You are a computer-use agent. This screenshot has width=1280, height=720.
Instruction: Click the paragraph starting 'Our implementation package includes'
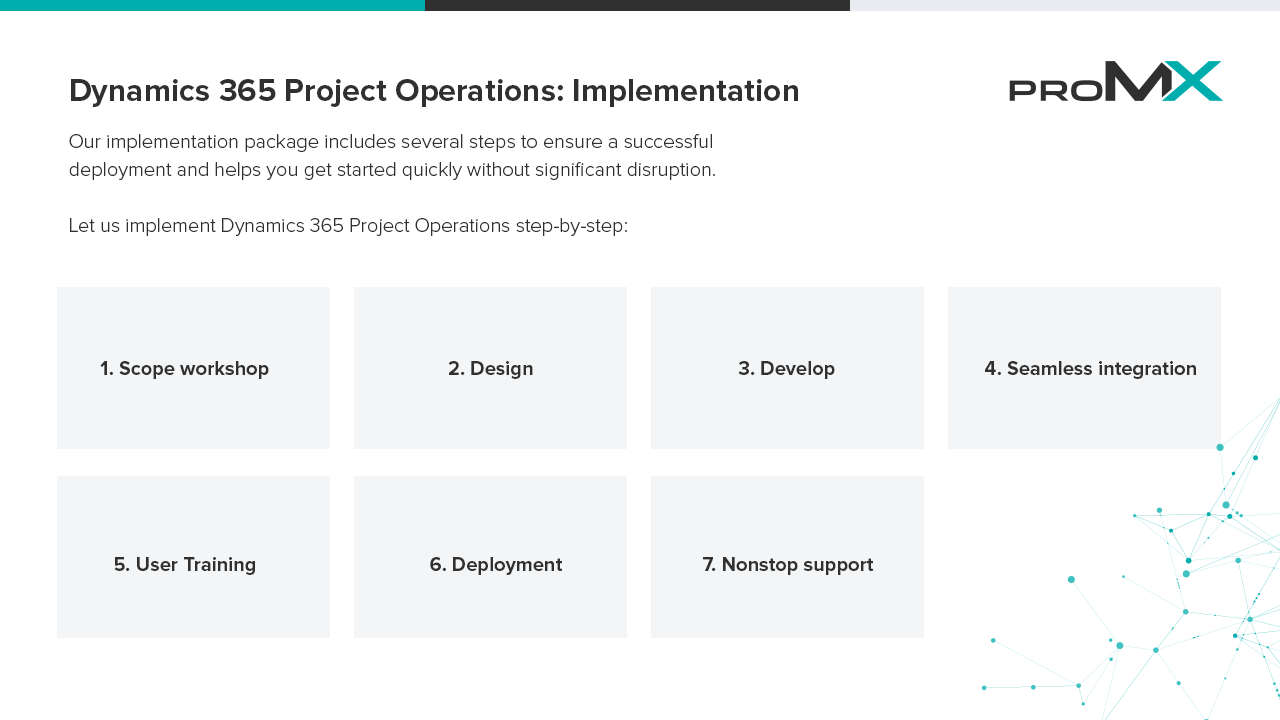point(392,156)
